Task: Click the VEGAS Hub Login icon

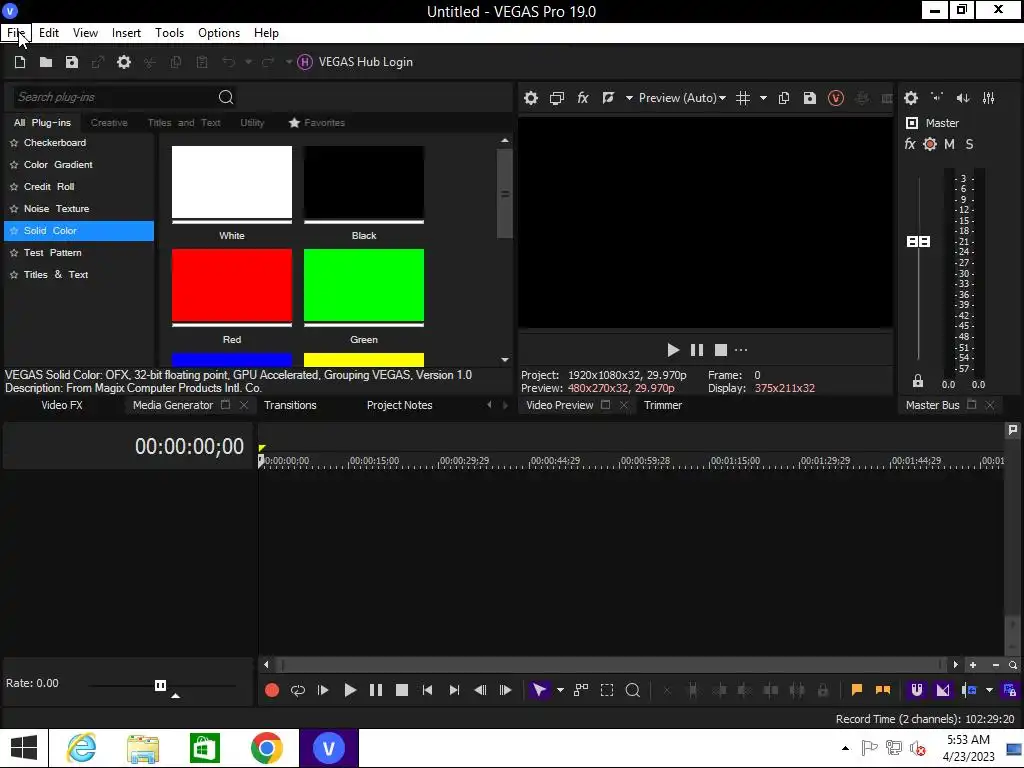Action: tap(304, 62)
